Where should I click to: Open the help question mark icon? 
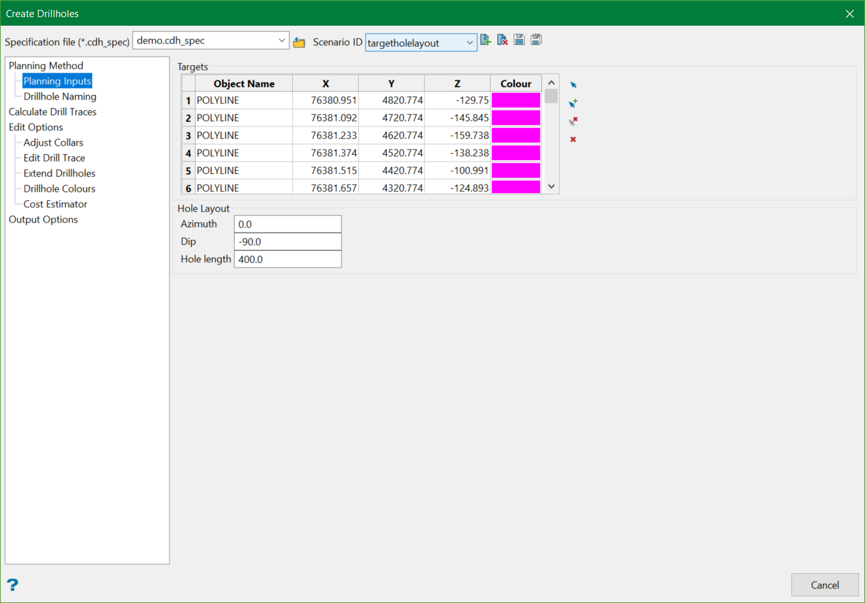pyautogui.click(x=13, y=585)
